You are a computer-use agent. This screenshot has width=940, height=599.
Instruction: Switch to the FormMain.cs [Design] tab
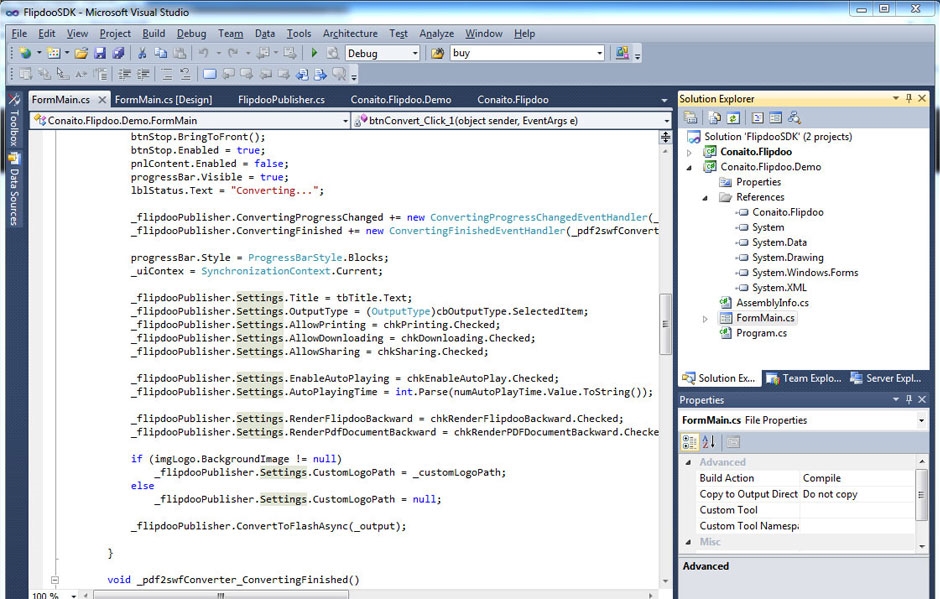click(163, 100)
